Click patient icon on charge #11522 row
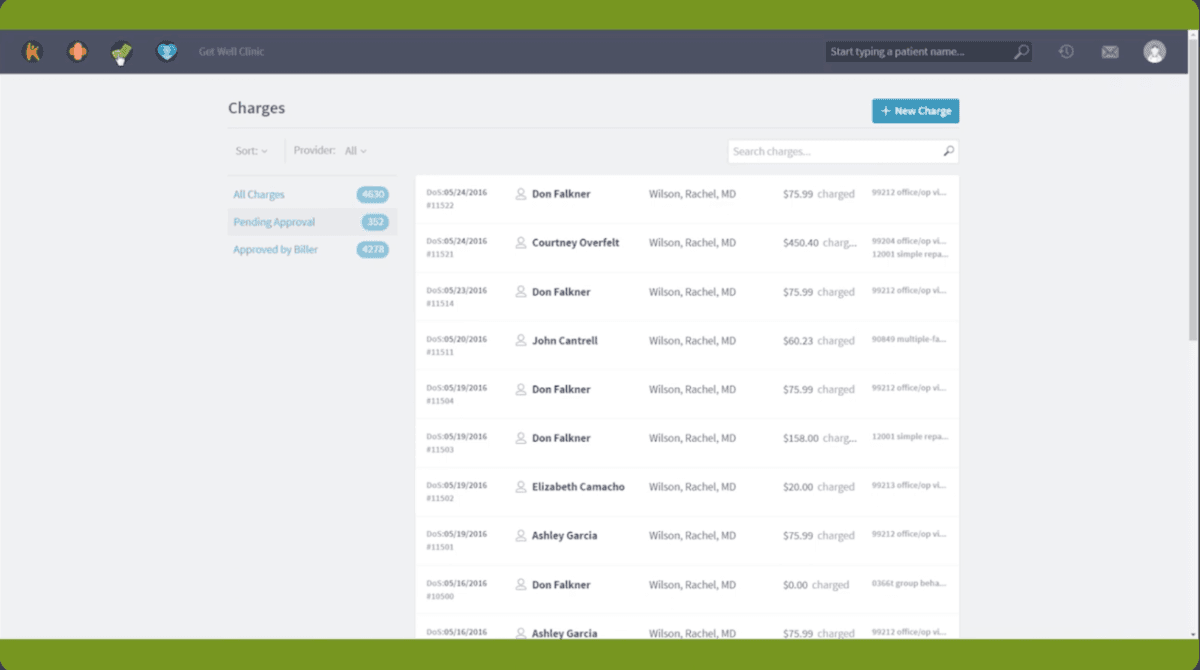 (x=521, y=194)
